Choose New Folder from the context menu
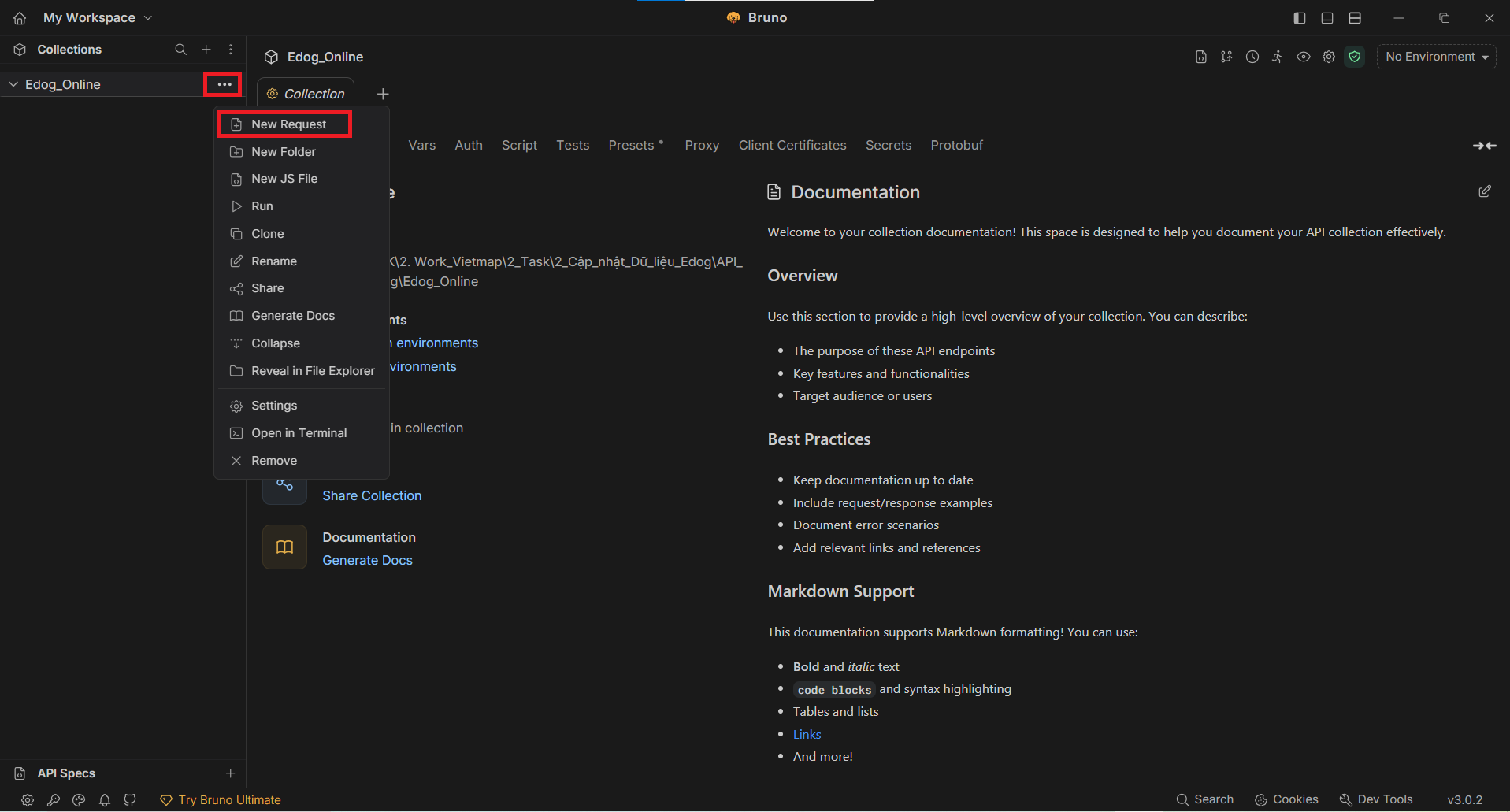This screenshot has width=1510, height=812. (x=283, y=152)
